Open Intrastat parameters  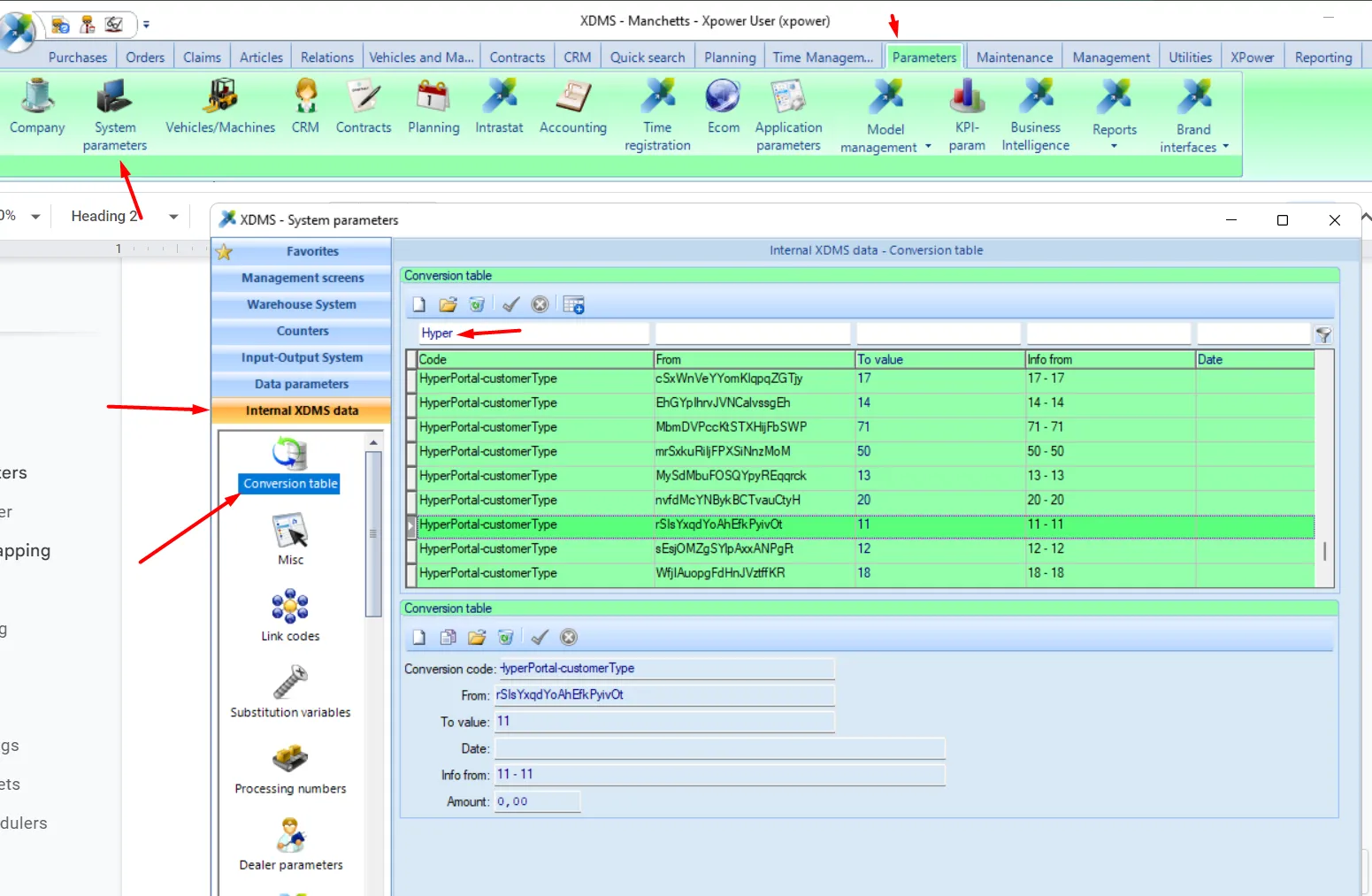tap(499, 106)
